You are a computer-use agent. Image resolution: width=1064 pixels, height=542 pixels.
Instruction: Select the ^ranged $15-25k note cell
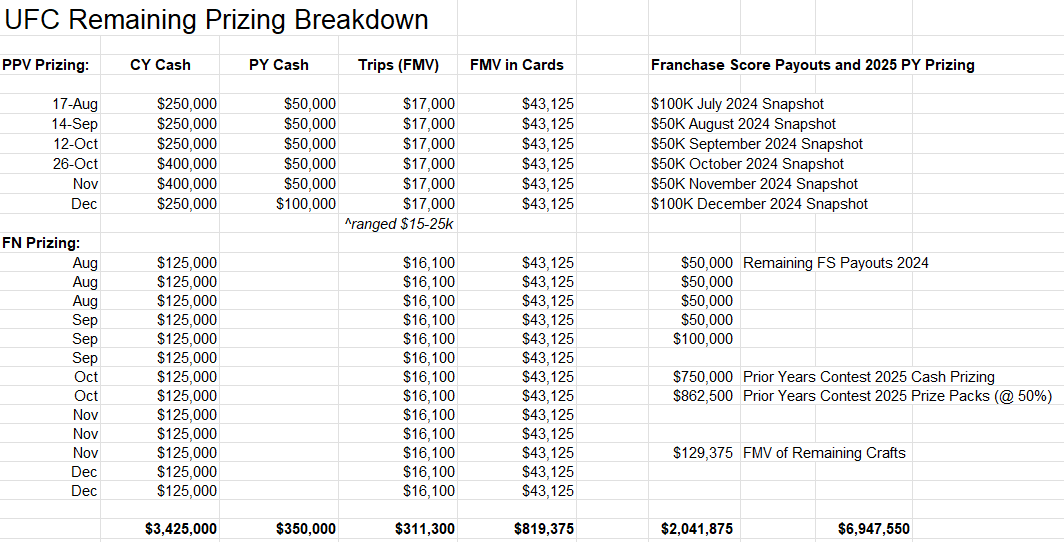tap(399, 224)
